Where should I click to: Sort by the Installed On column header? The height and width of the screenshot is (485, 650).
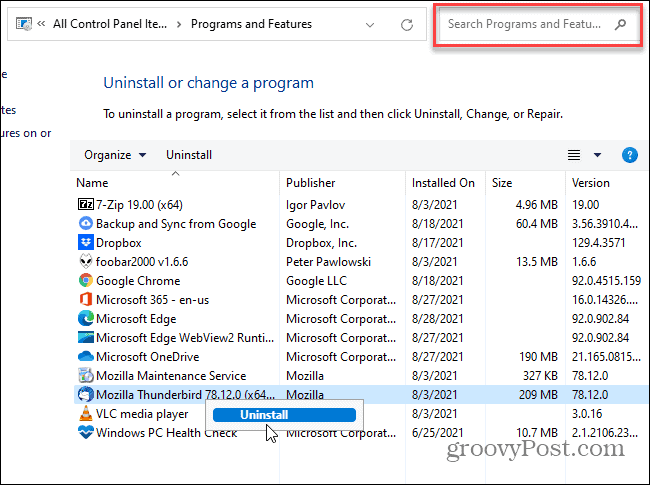pos(443,183)
